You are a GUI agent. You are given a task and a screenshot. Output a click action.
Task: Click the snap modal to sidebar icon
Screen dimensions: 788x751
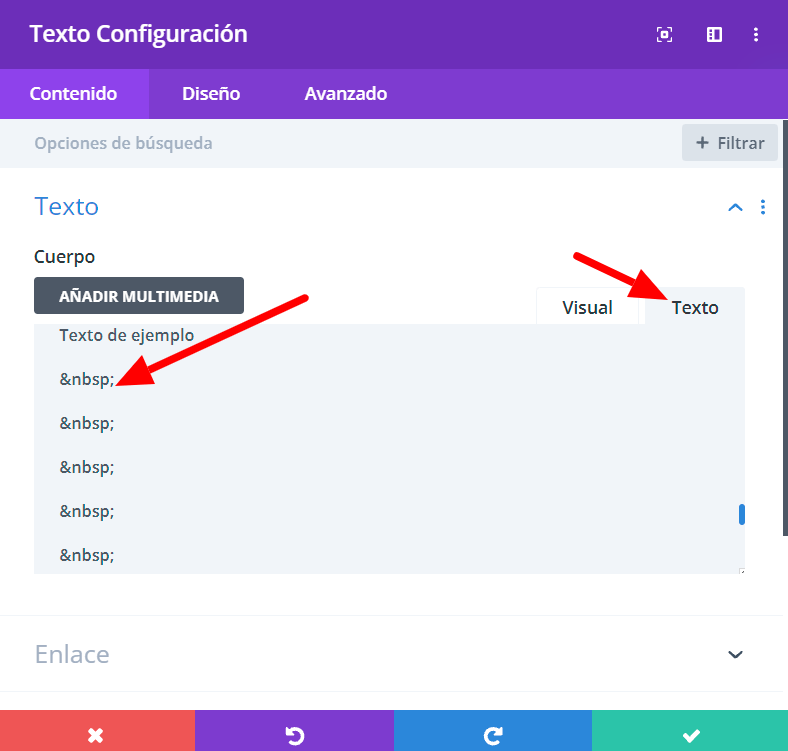[x=714, y=34]
